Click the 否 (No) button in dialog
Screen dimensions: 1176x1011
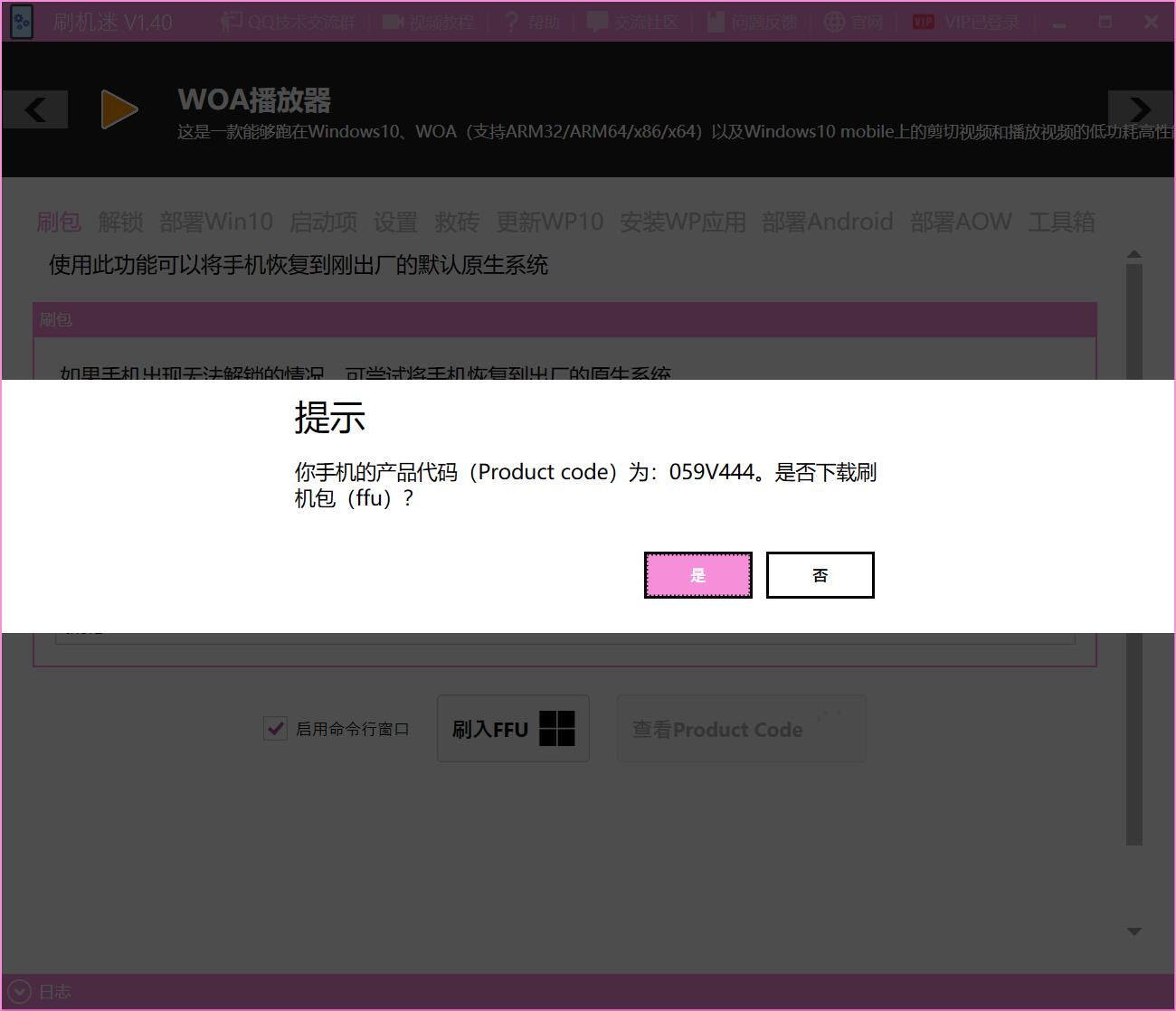click(820, 575)
